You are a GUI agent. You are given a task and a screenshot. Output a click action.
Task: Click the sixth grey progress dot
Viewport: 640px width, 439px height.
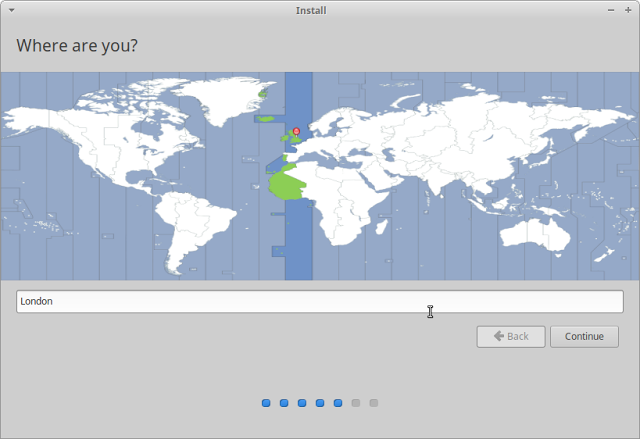356,403
